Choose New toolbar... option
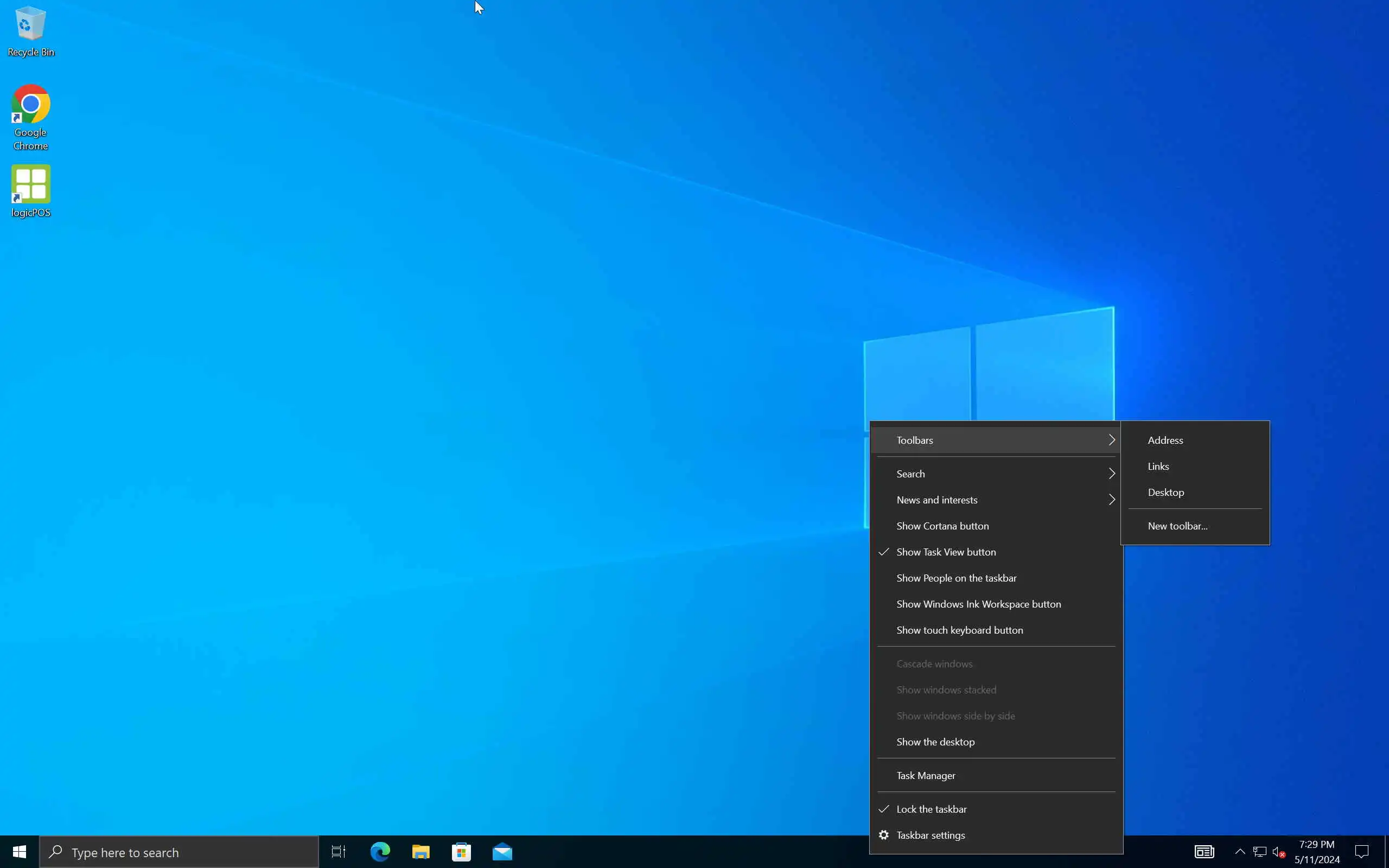Screen dimensions: 1389x868 [x=1177, y=526]
